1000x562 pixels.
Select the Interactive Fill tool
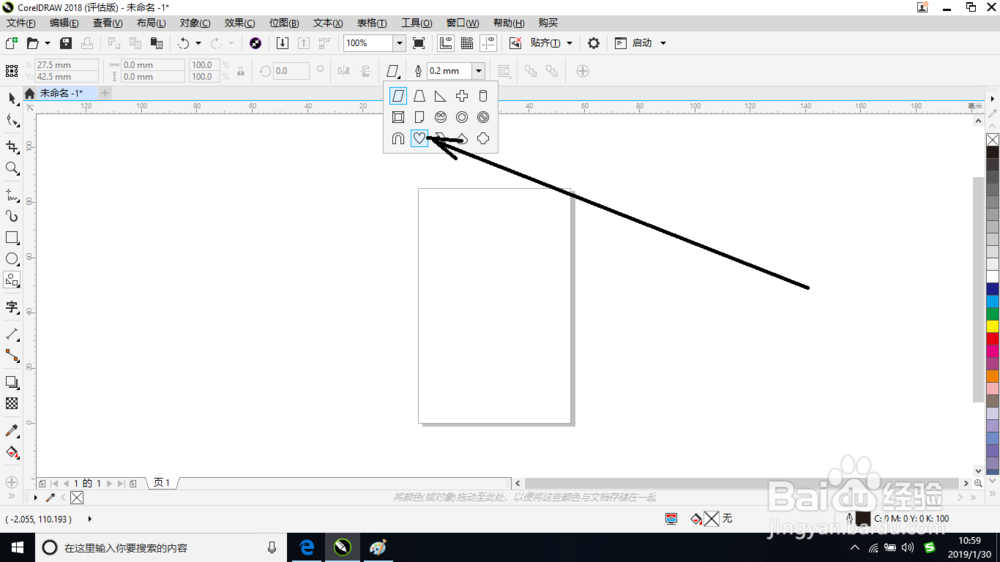tap(11, 452)
